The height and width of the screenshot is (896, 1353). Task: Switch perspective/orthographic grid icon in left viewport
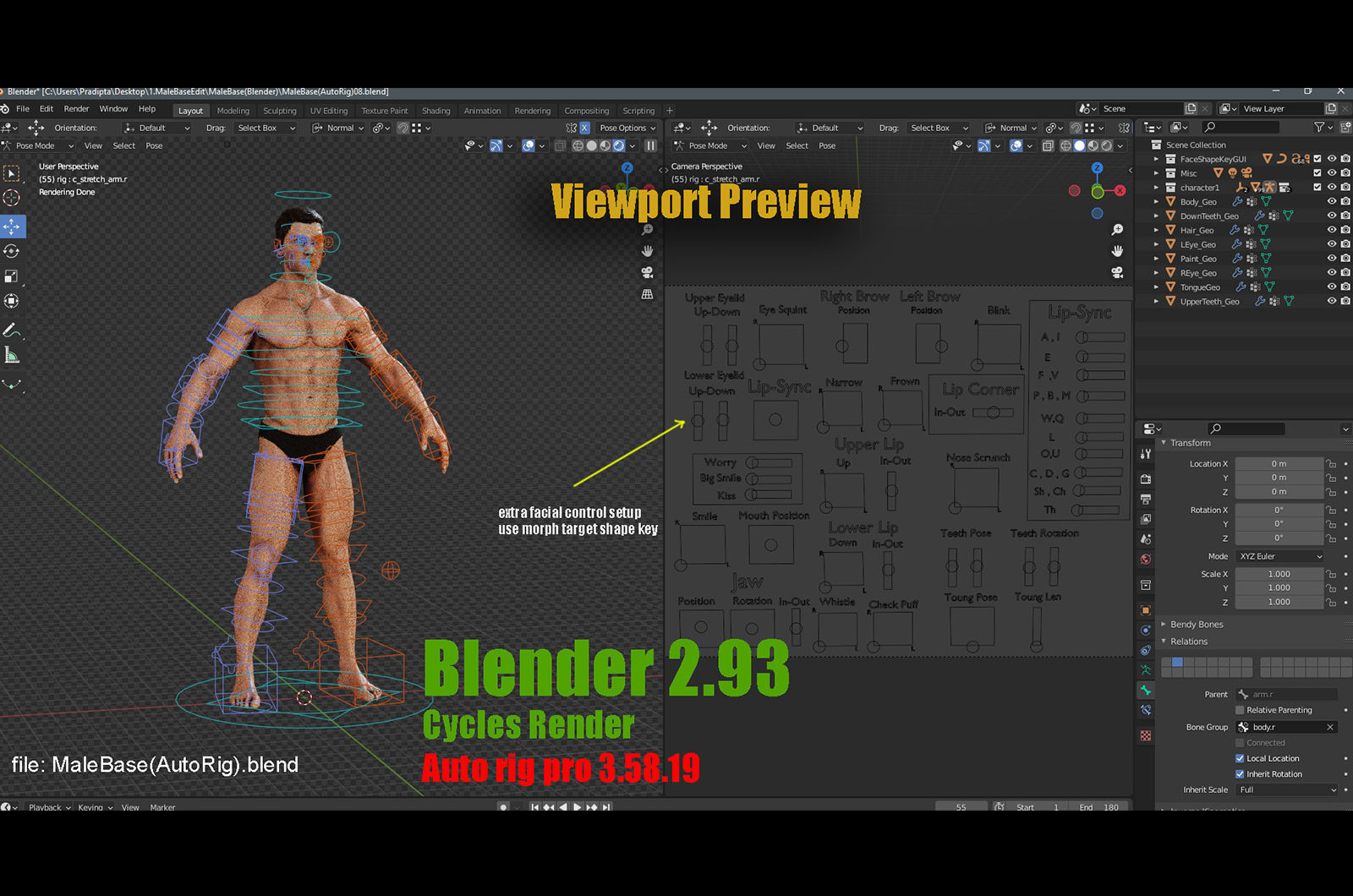pyautogui.click(x=647, y=294)
